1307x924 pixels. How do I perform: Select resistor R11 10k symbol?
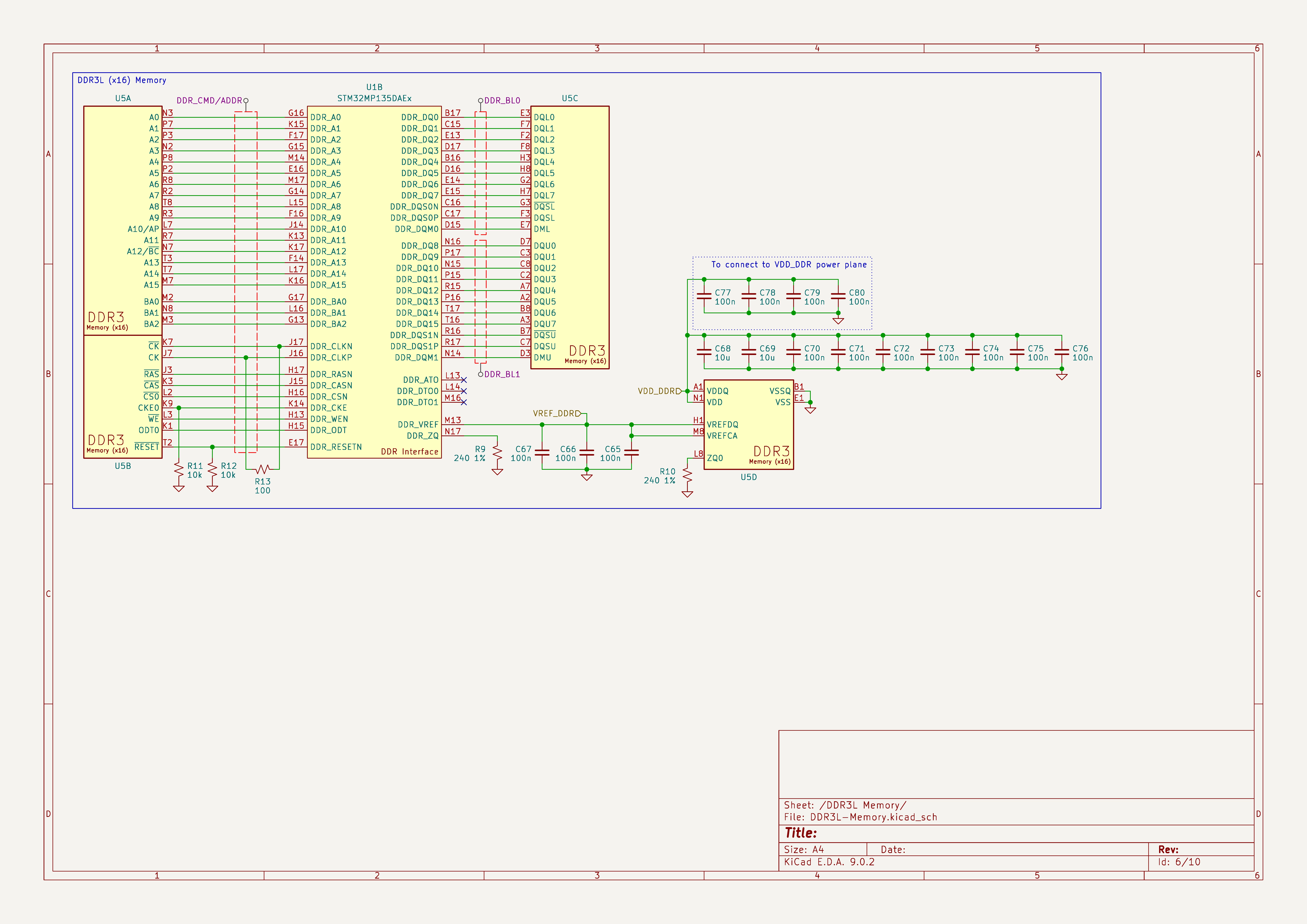click(x=179, y=470)
